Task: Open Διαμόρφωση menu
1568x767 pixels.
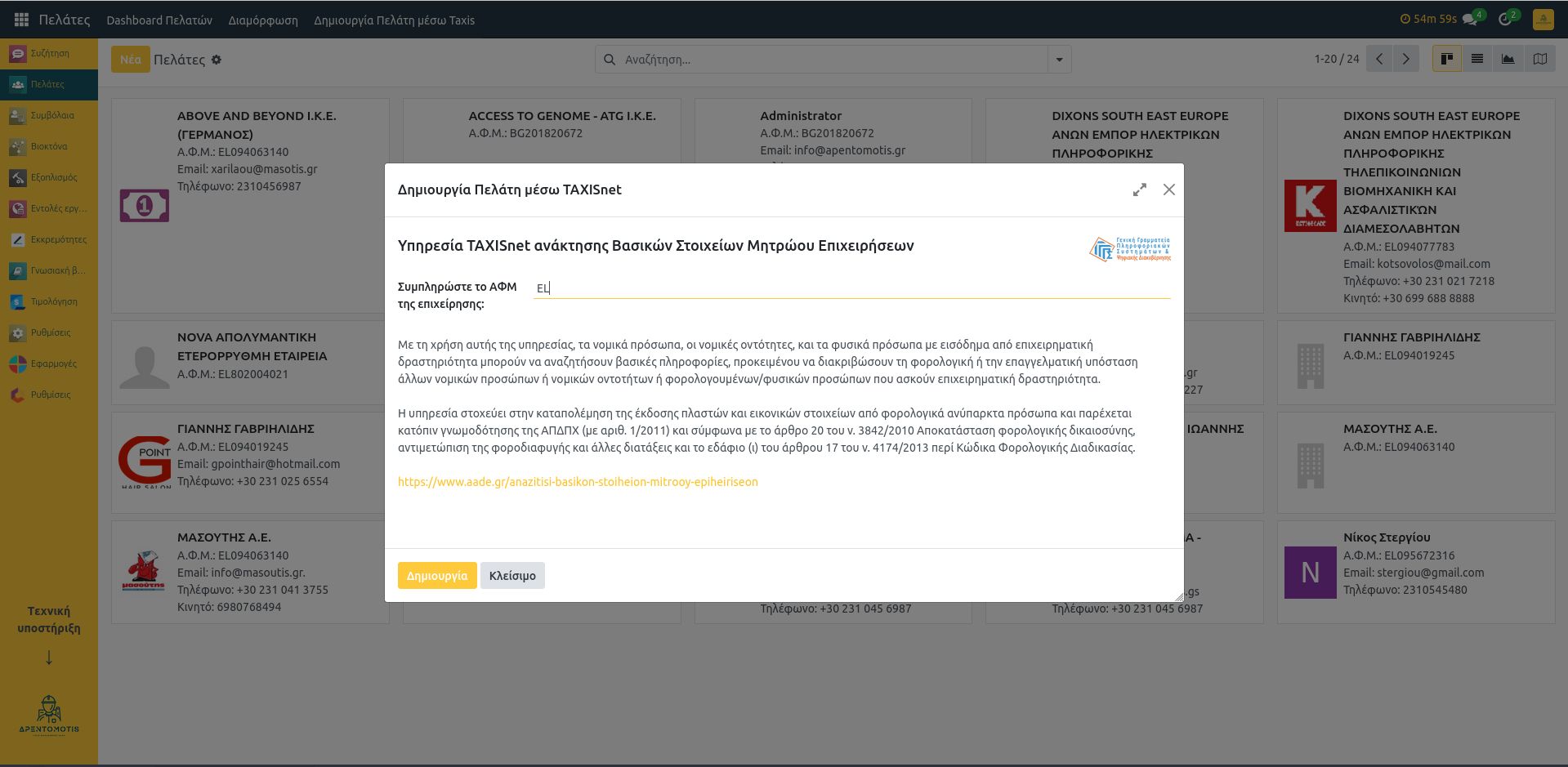Action: (x=263, y=20)
